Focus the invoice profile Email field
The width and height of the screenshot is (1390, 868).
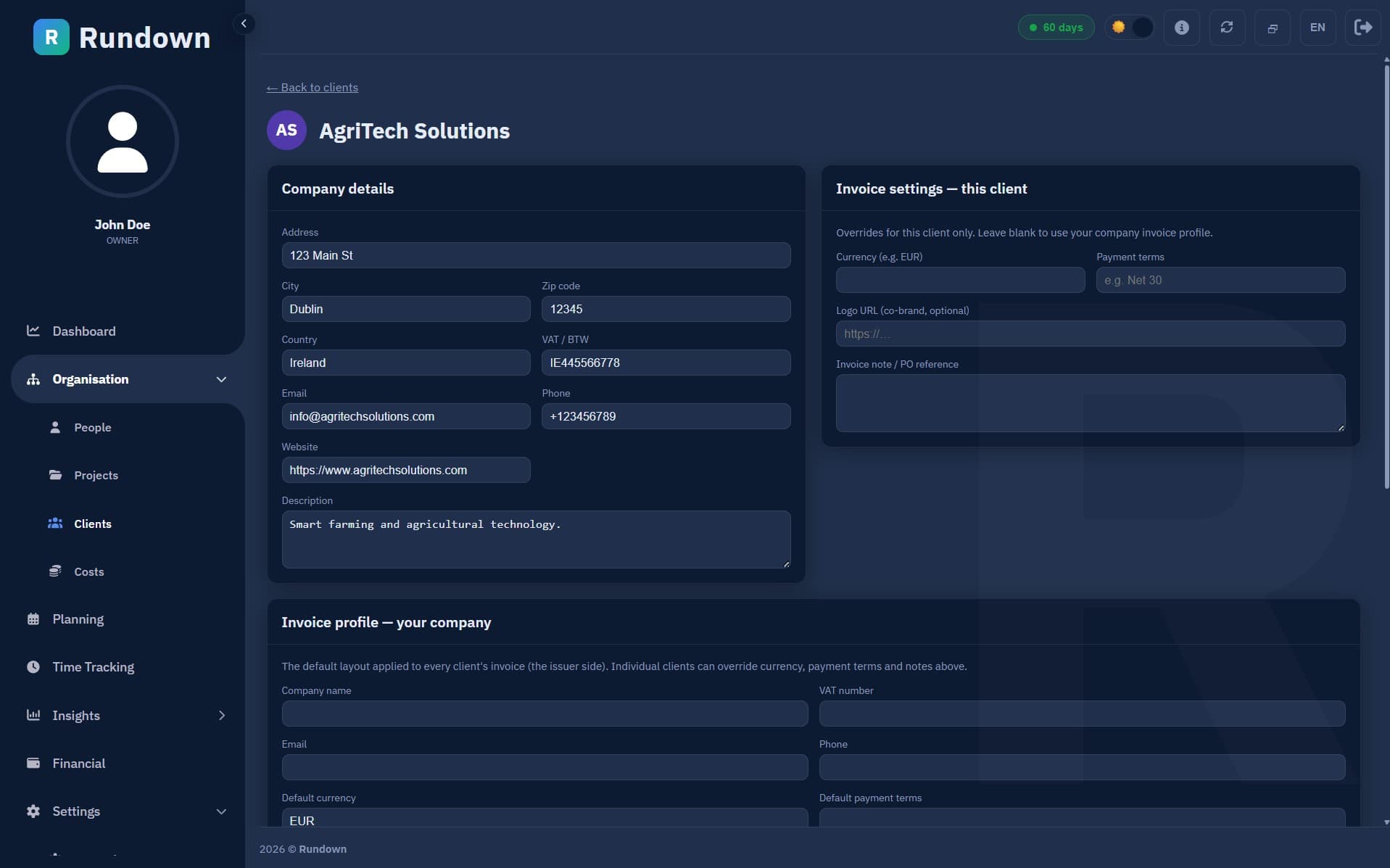point(545,767)
